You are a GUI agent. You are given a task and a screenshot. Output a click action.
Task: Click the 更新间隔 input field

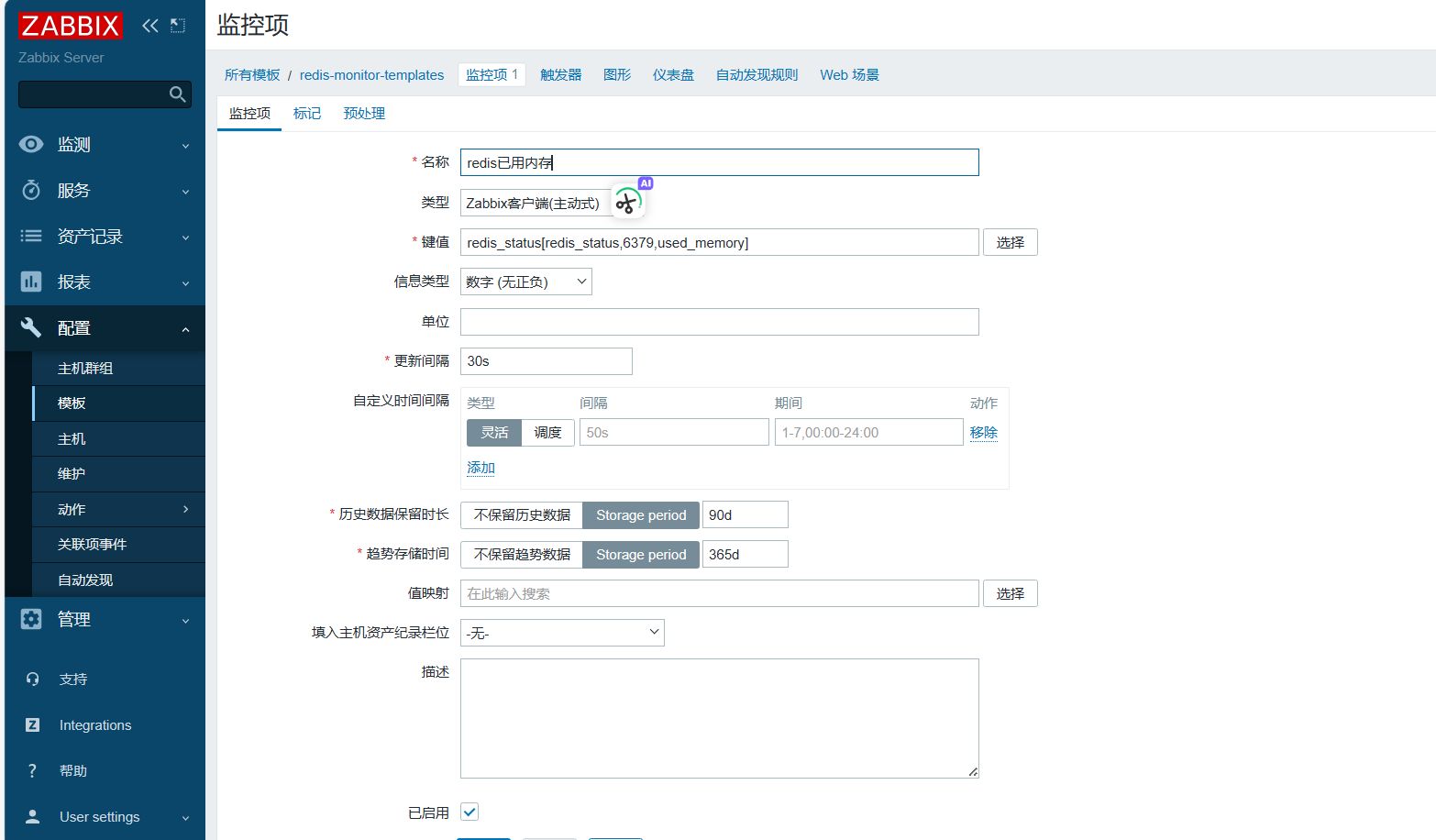(547, 361)
